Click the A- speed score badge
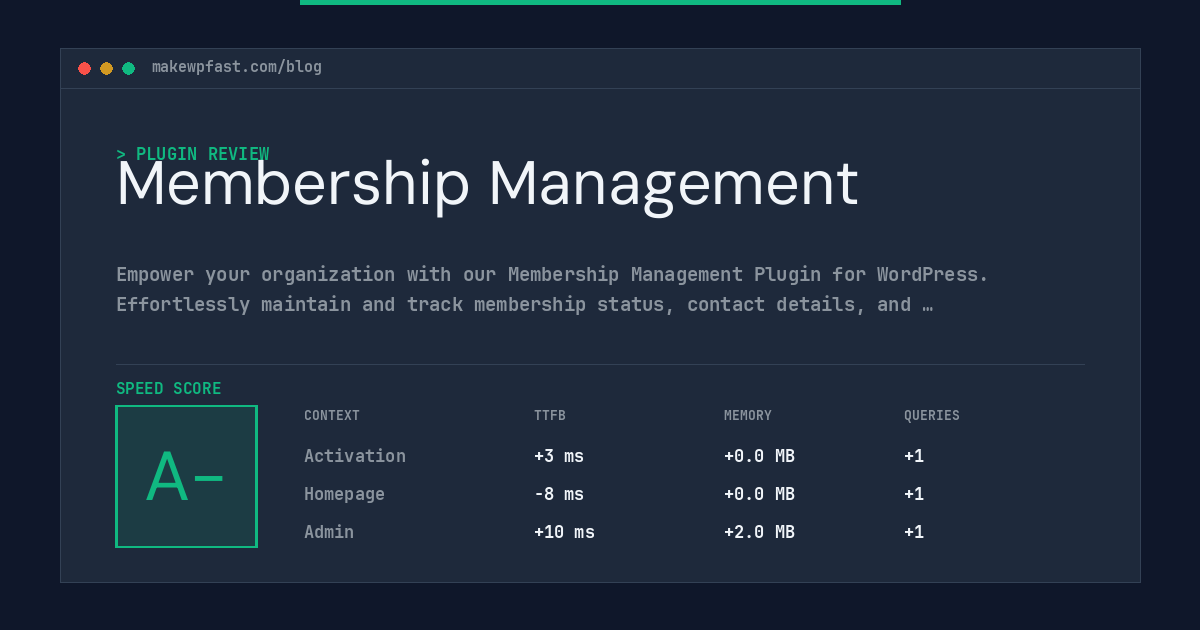1200x630 pixels. [186, 476]
